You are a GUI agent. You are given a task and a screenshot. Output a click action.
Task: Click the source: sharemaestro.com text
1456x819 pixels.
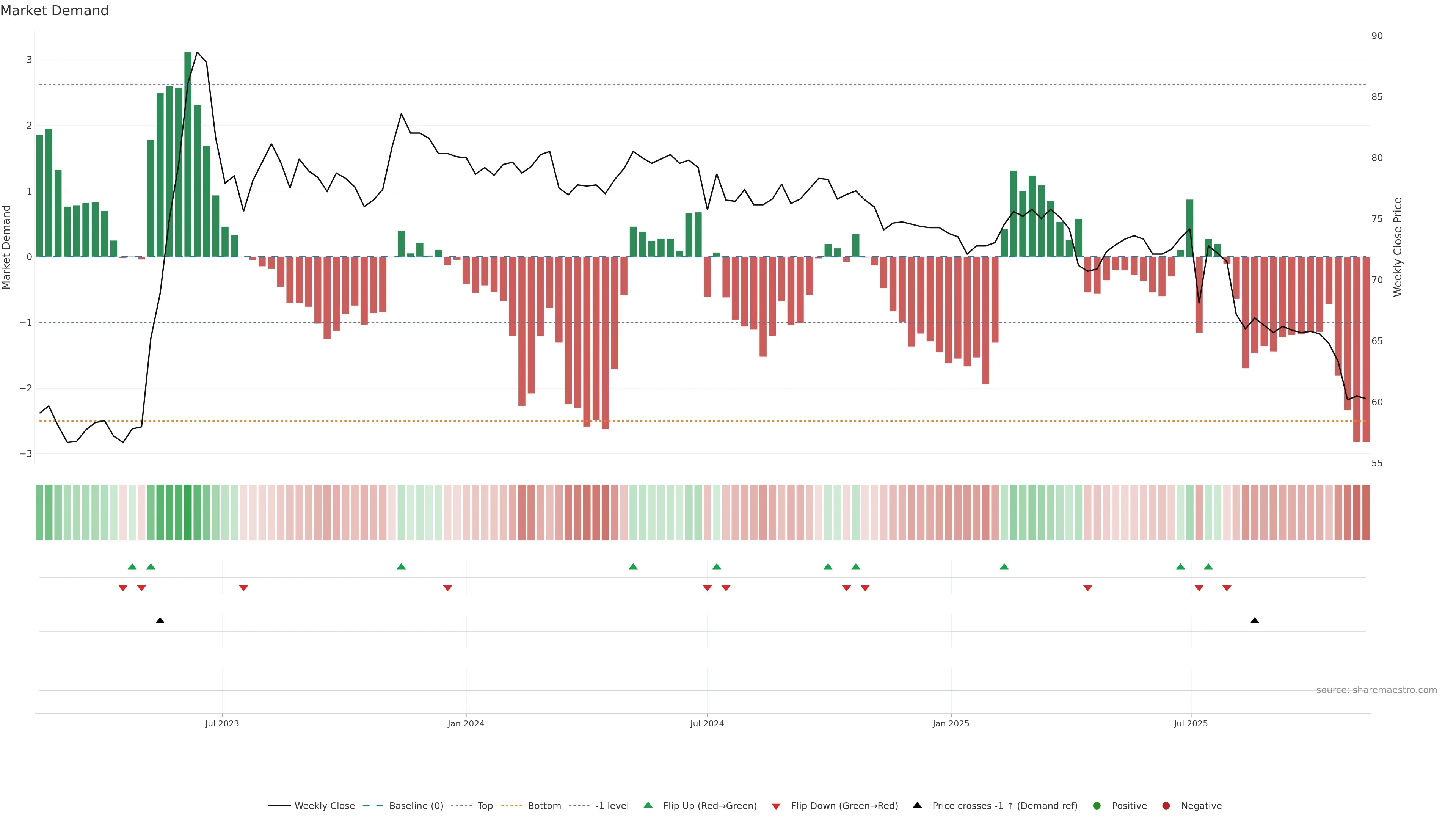(x=1376, y=690)
